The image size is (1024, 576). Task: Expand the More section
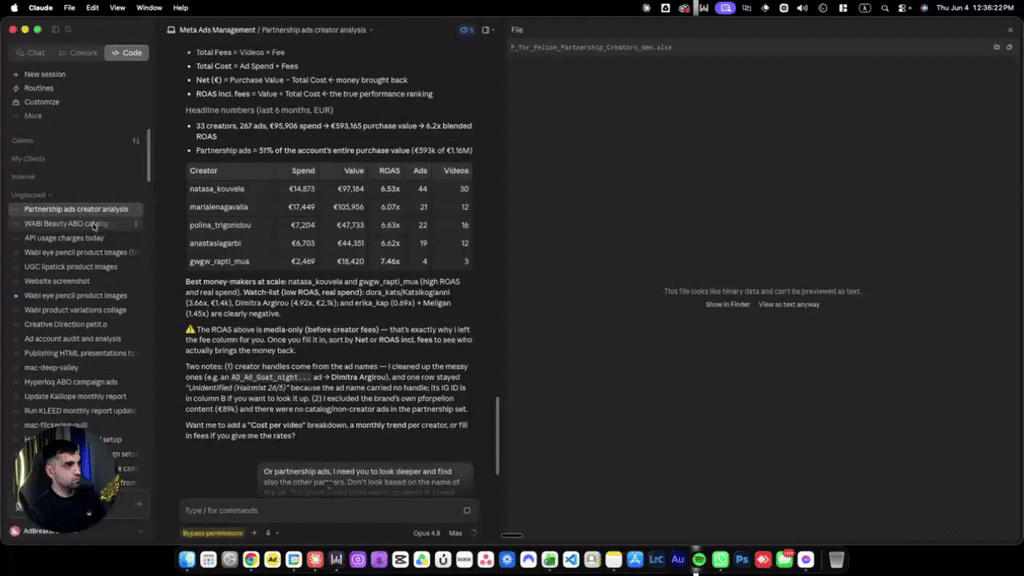click(33, 116)
